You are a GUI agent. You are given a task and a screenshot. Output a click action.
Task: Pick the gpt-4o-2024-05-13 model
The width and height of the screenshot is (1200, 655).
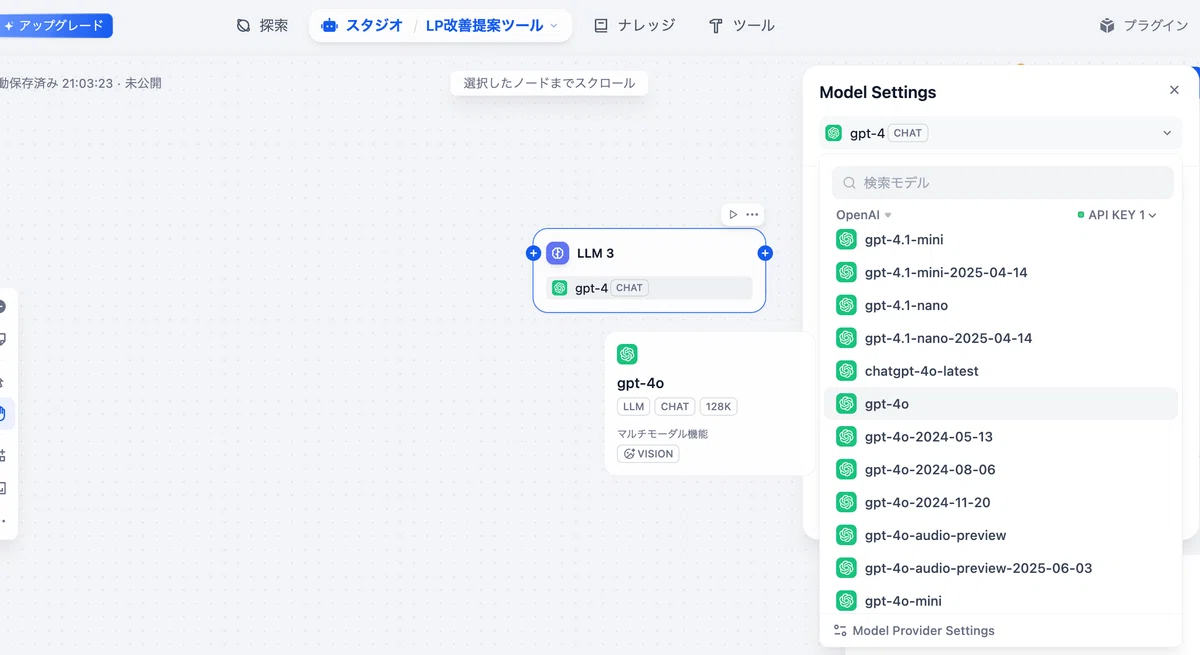tap(1000, 437)
